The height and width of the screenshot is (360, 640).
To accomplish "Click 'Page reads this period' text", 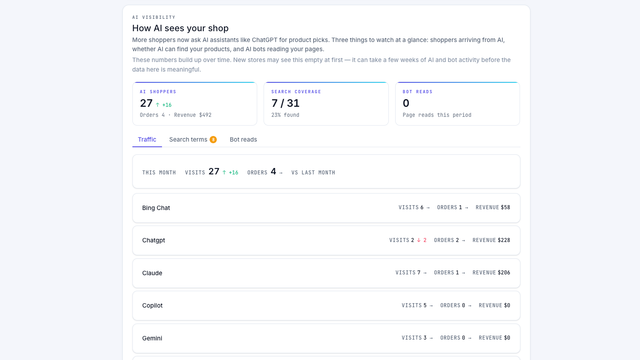I will (437, 115).
